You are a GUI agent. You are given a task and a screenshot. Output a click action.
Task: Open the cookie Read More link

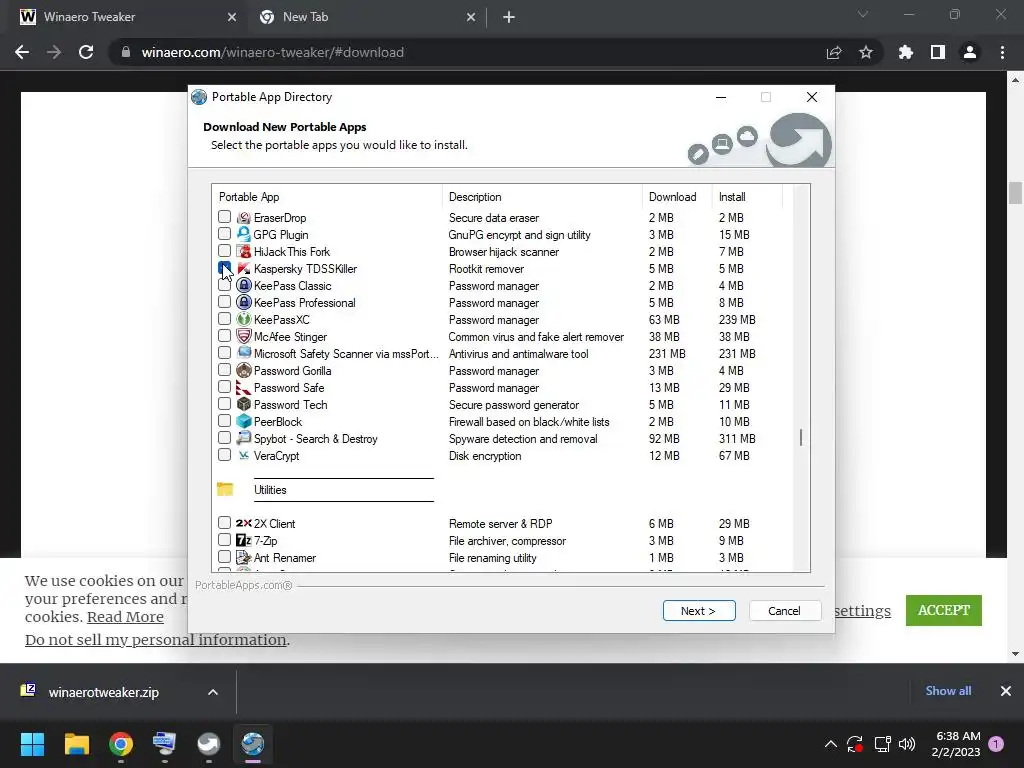(125, 617)
